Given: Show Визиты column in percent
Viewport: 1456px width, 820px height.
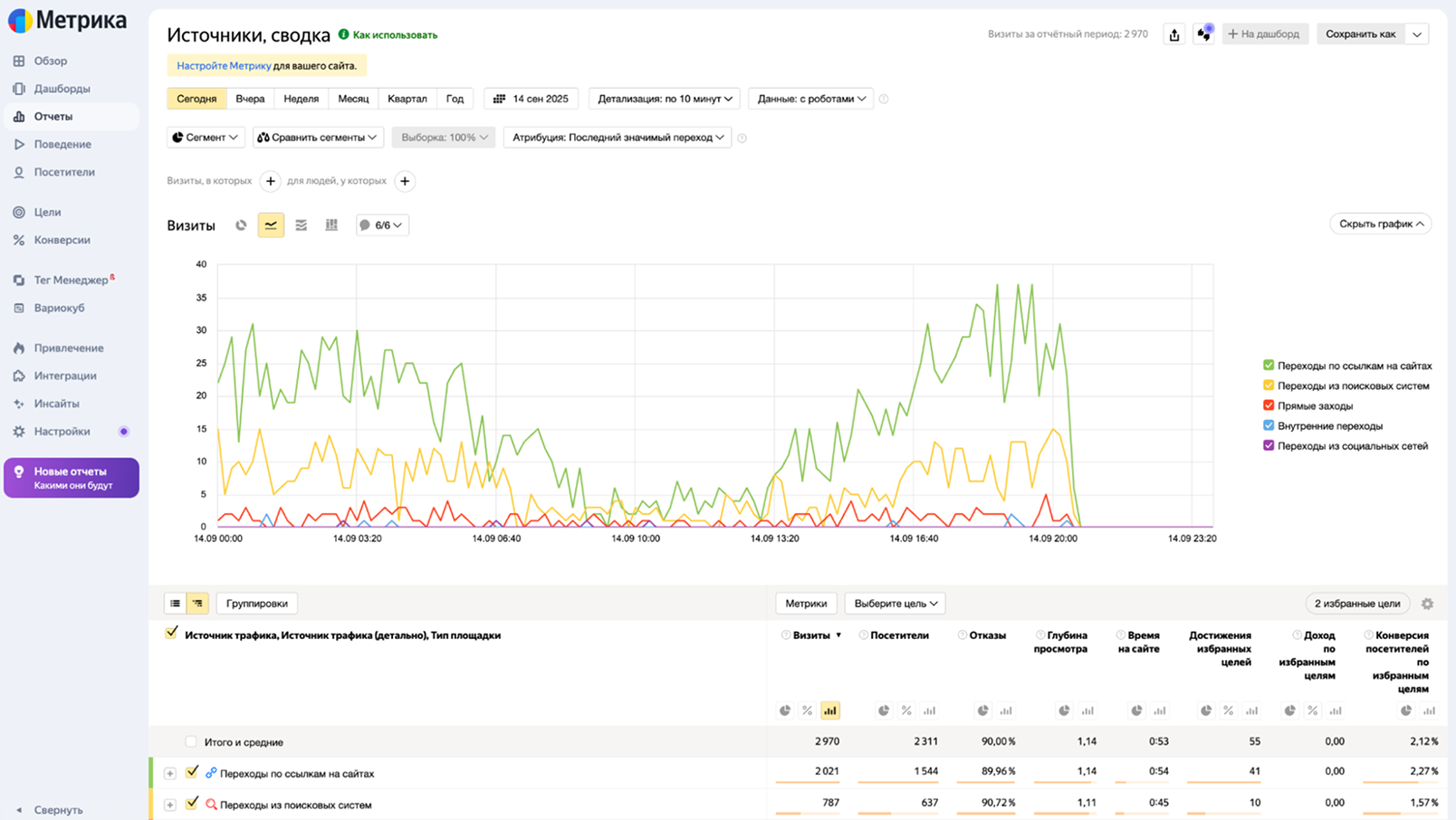Looking at the screenshot, I should tap(808, 710).
